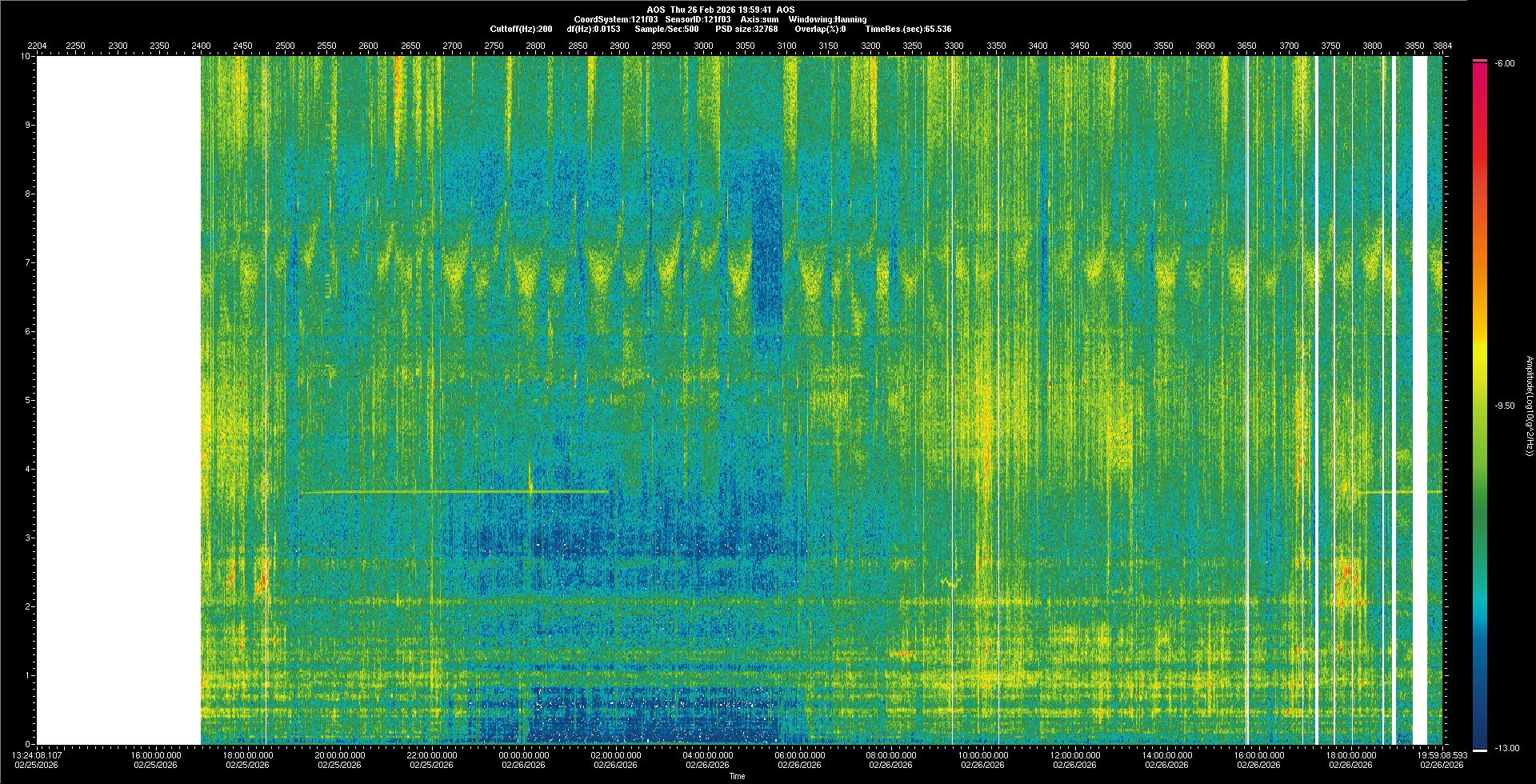Click the frequency axis label '4'

[29, 470]
